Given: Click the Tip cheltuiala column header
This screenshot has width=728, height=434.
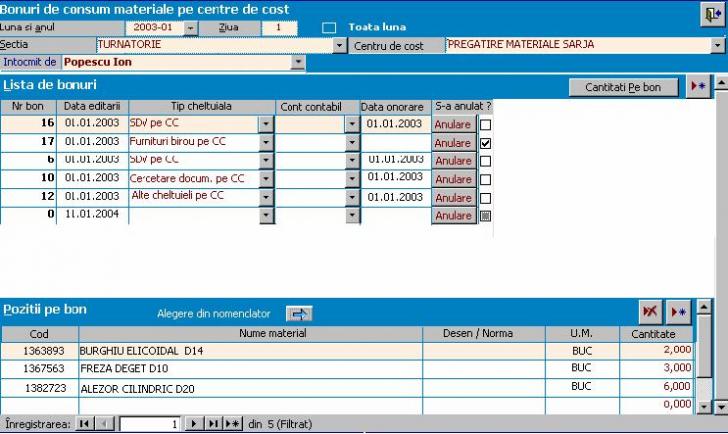Looking at the screenshot, I should (x=201, y=106).
